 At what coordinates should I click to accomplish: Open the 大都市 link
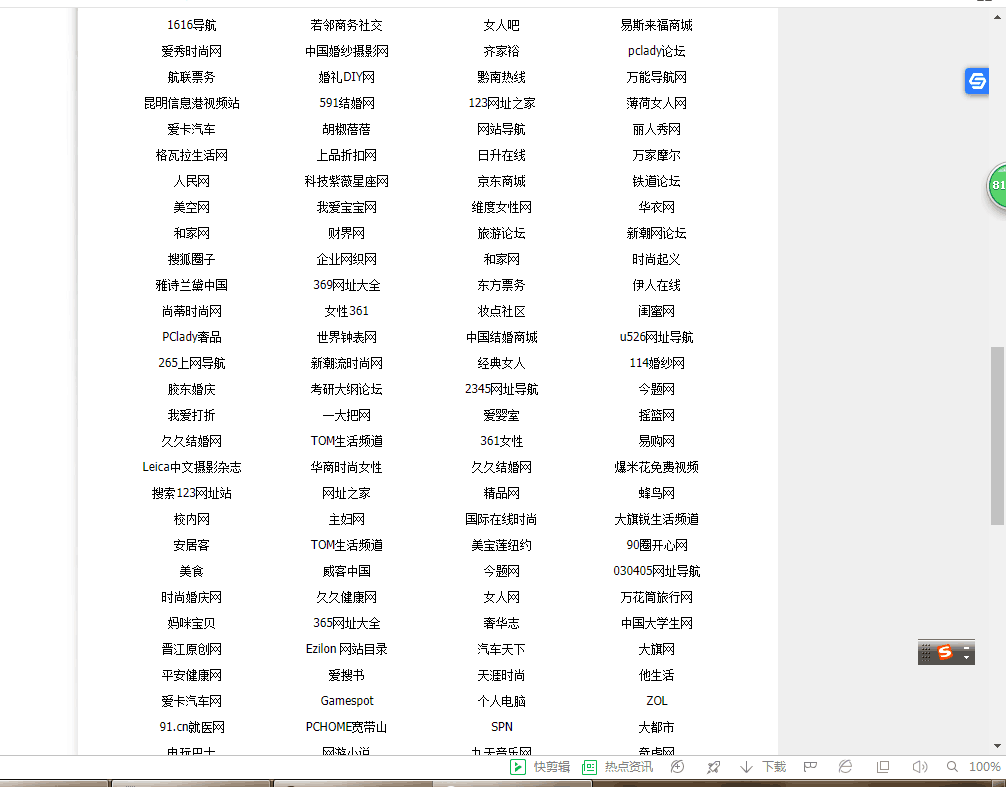click(x=656, y=727)
